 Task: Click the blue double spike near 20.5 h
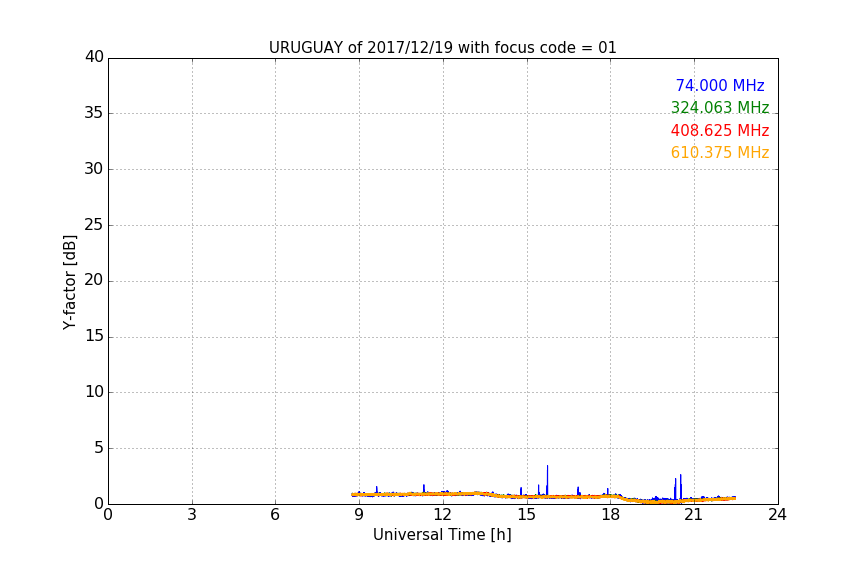678,487
